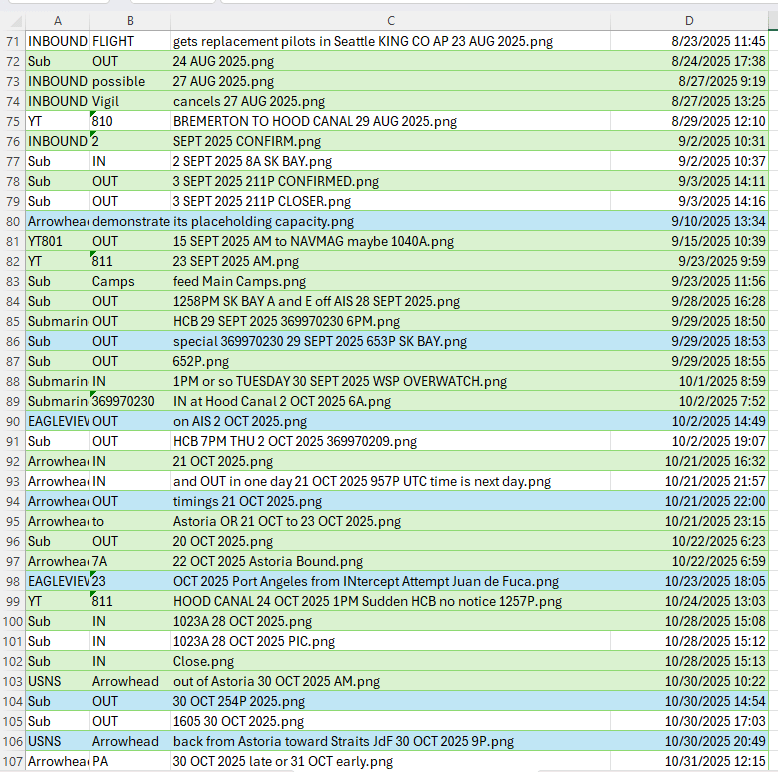Select the replacement pilots in Seattle cell
This screenshot has height=772, width=778.
pos(362,41)
